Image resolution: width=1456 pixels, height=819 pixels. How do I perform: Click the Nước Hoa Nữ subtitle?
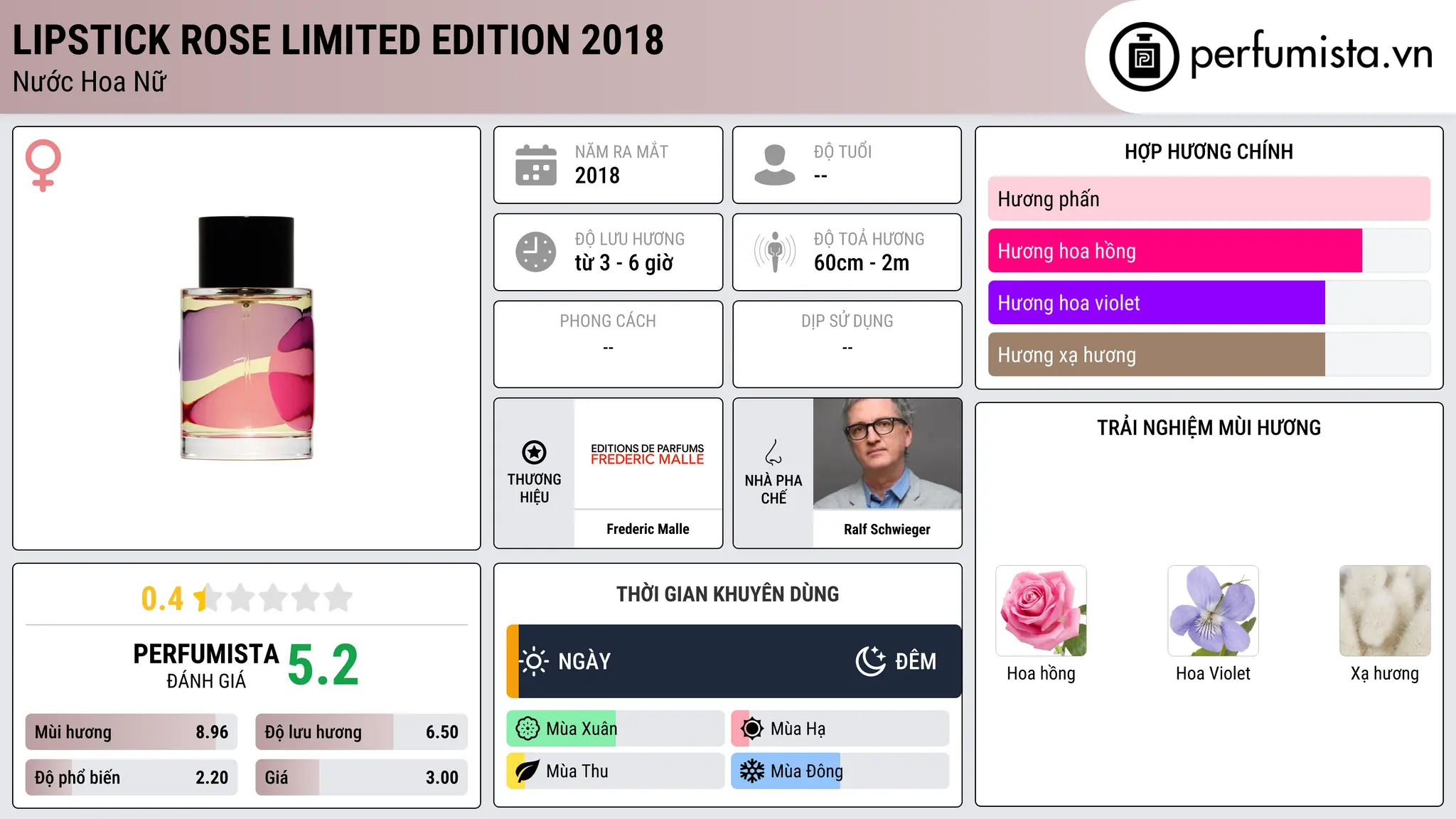pos(90,82)
